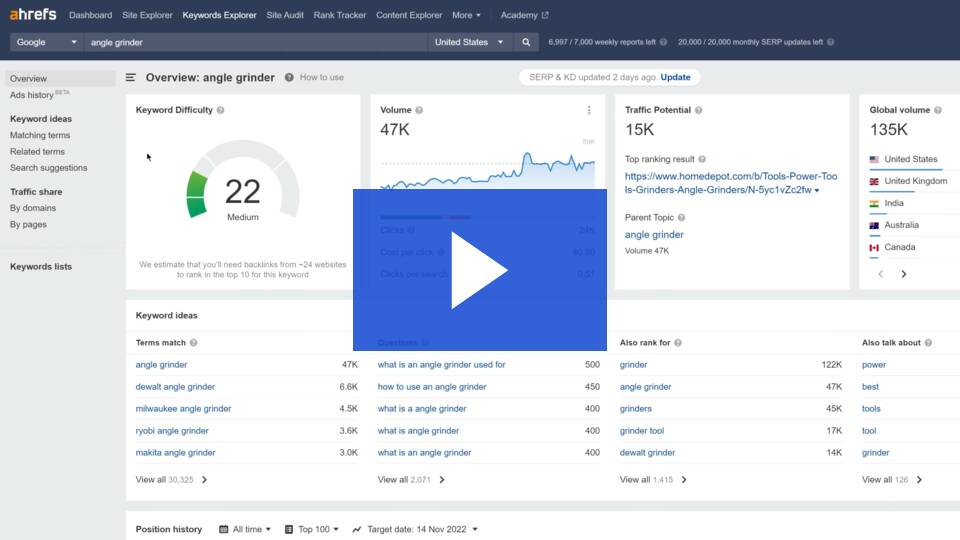Click how to use an angle grinder question
960x540 pixels.
point(432,387)
